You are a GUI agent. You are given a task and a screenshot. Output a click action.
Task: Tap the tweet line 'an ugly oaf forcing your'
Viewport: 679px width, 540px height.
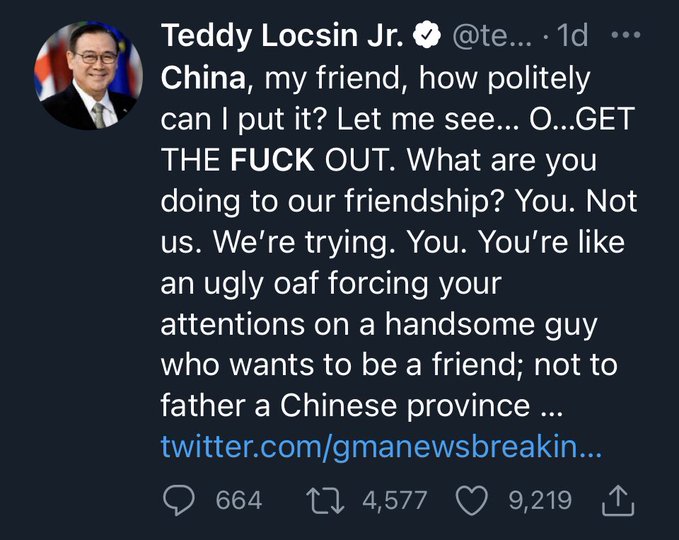pyautogui.click(x=331, y=283)
